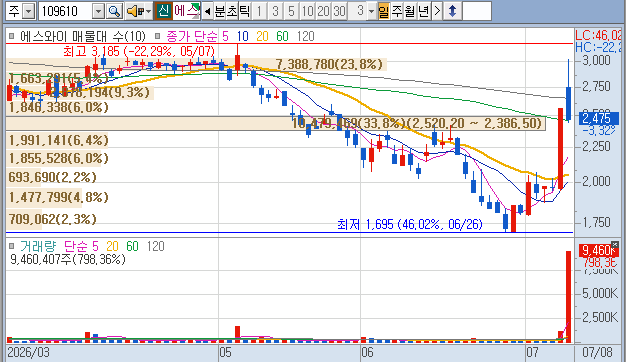Screen dimensions: 626x362
Task: Click volume profile label 1,846,338(6.0%)
Action: 58,107
